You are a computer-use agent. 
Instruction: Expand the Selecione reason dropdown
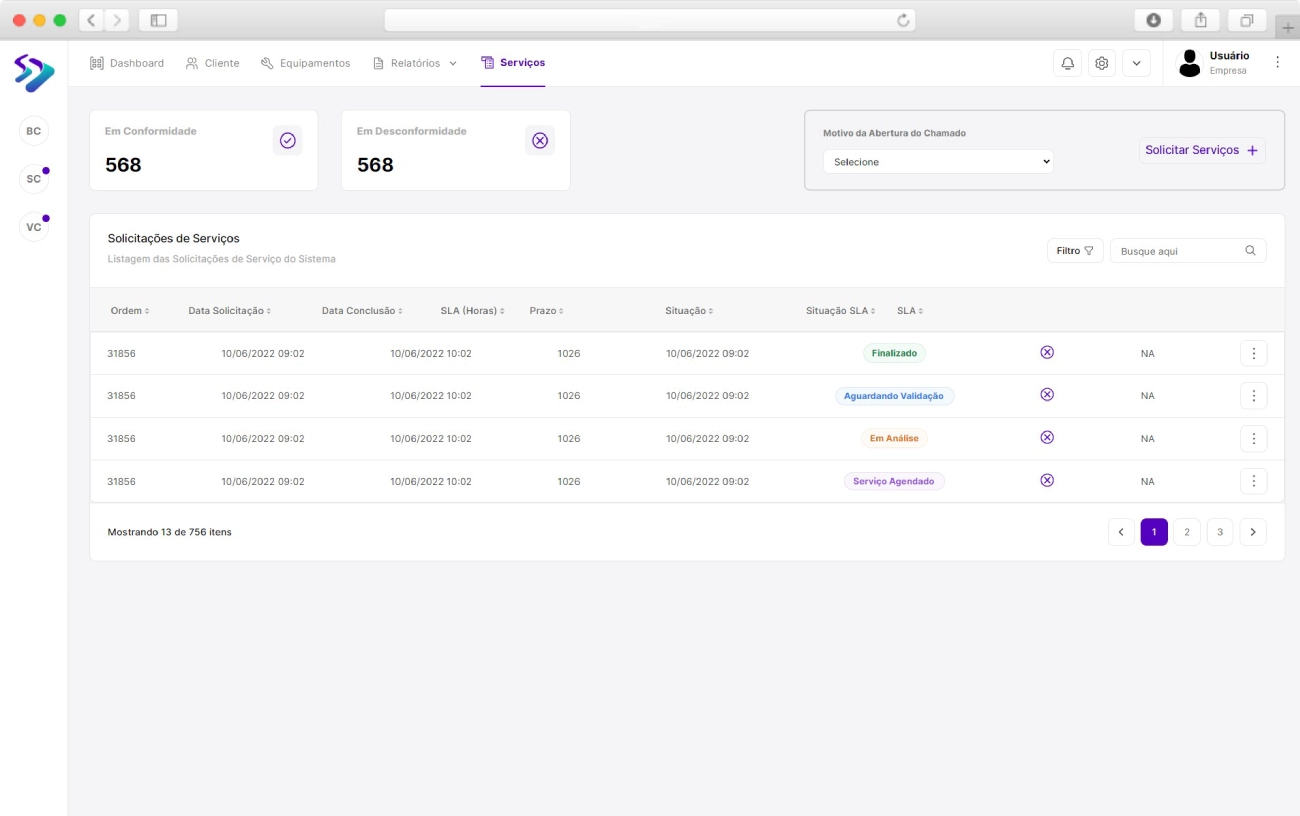(938, 162)
